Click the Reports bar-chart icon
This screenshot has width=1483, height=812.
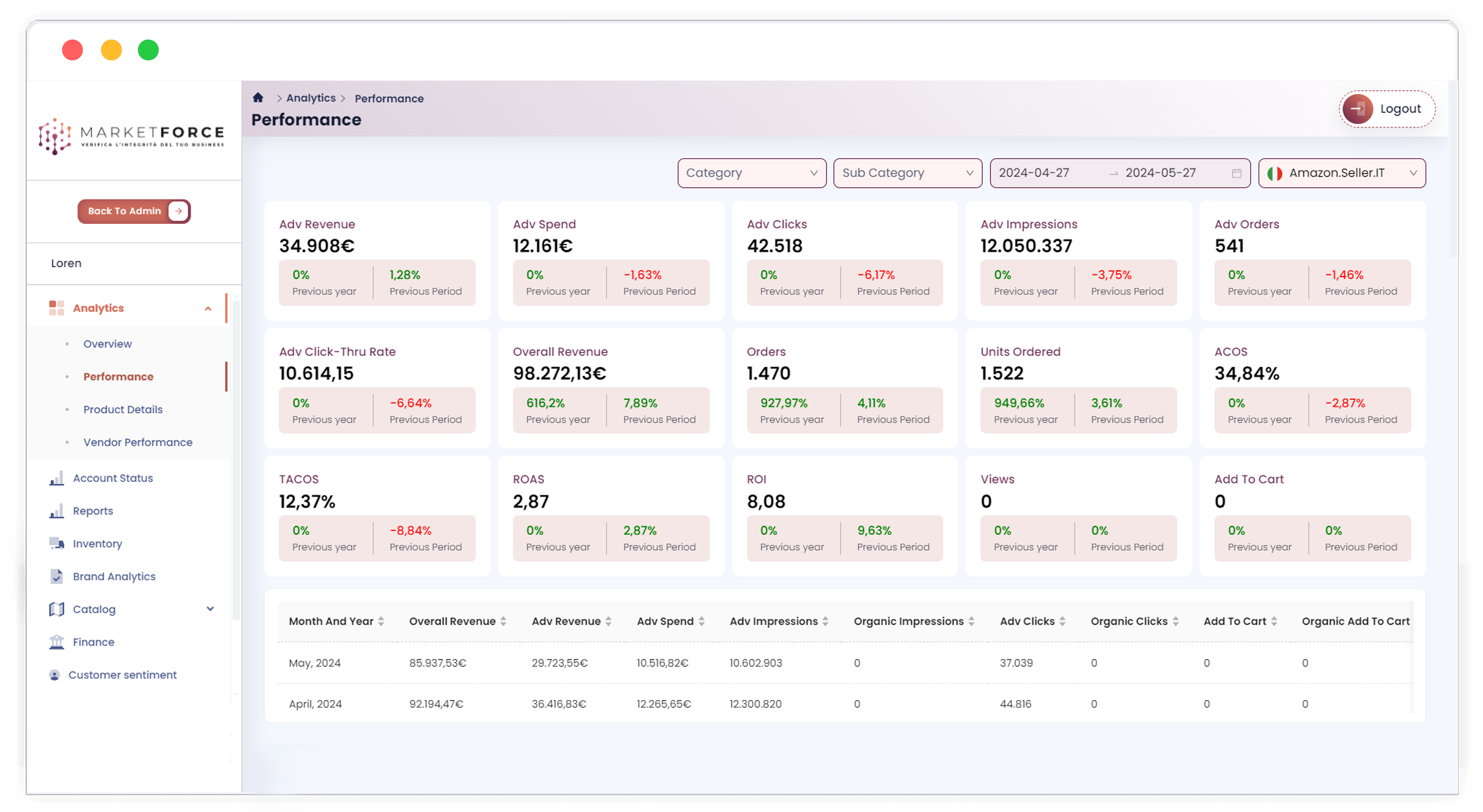(57, 511)
